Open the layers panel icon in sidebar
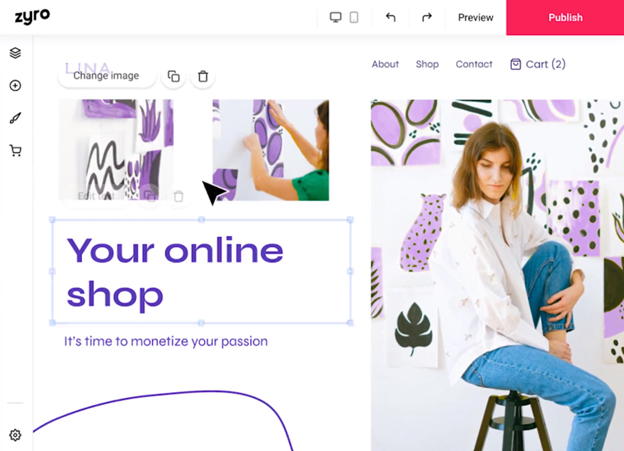The width and height of the screenshot is (624, 451). [x=15, y=53]
